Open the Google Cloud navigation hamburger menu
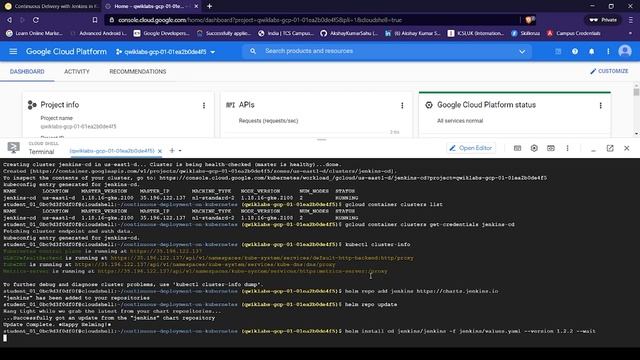 tap(13, 51)
